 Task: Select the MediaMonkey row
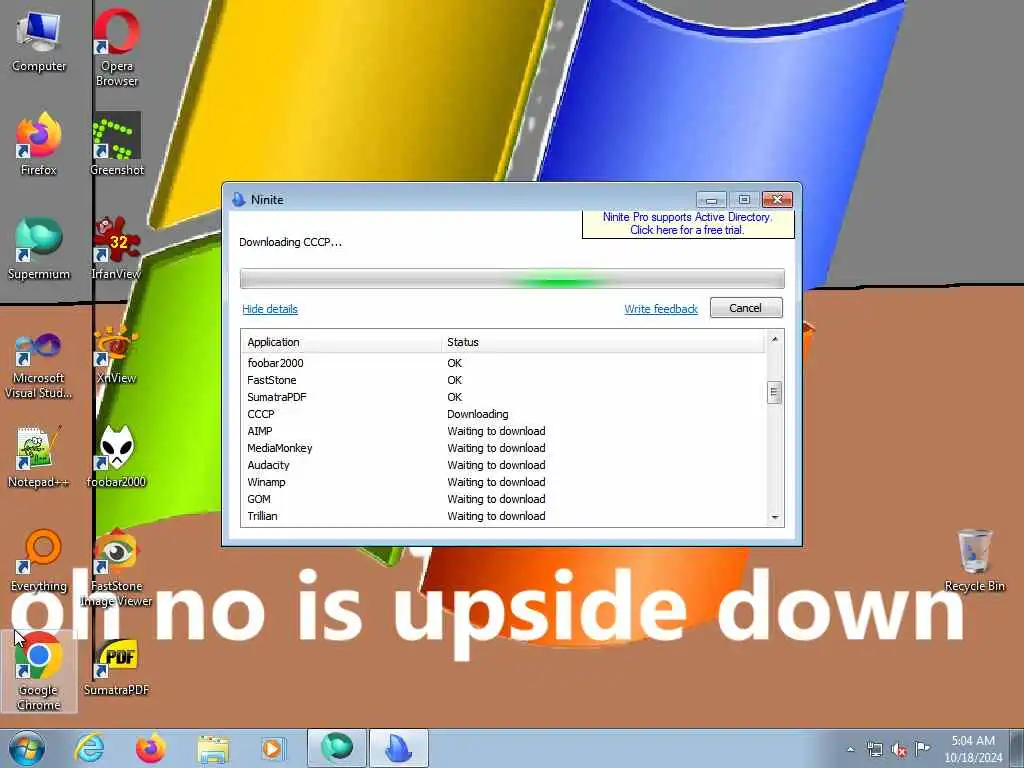[x=503, y=448]
